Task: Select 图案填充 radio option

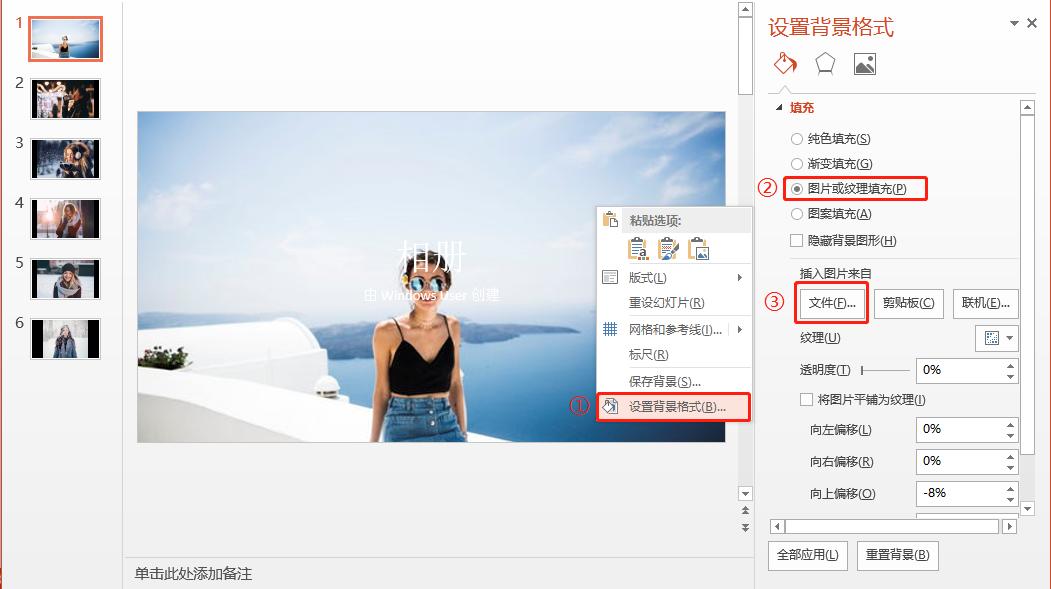Action: (796, 214)
